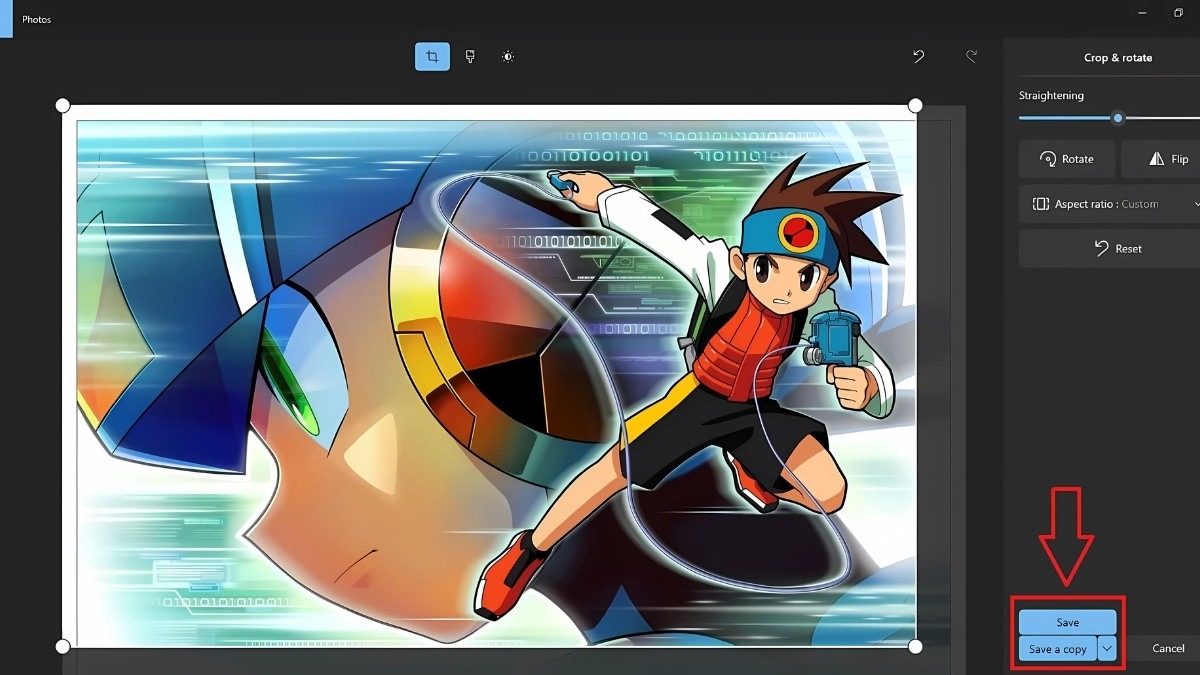Rotate the image with the Rotate button
This screenshot has height=675, width=1200.
tap(1067, 159)
